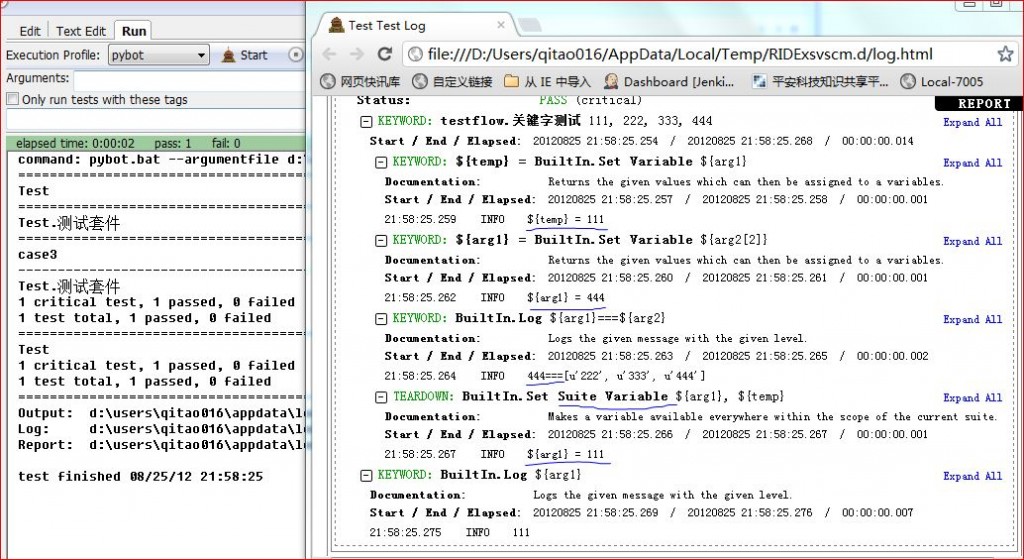
Task: Click the browser Forward arrow
Action: point(357,54)
